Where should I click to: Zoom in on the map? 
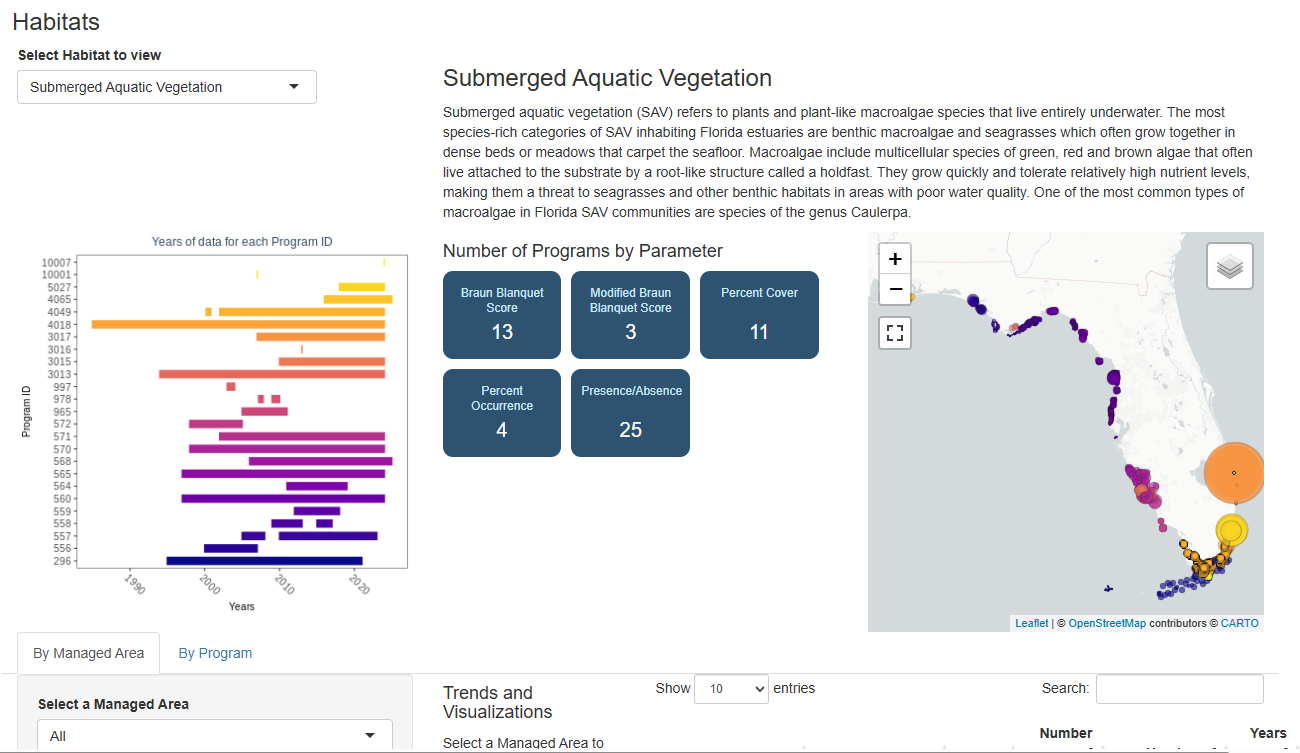(895, 258)
